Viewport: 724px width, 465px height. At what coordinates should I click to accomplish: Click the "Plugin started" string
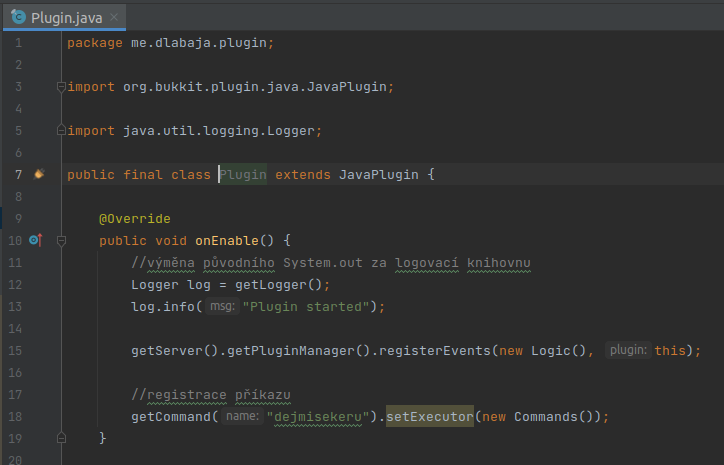pyautogui.click(x=306, y=307)
